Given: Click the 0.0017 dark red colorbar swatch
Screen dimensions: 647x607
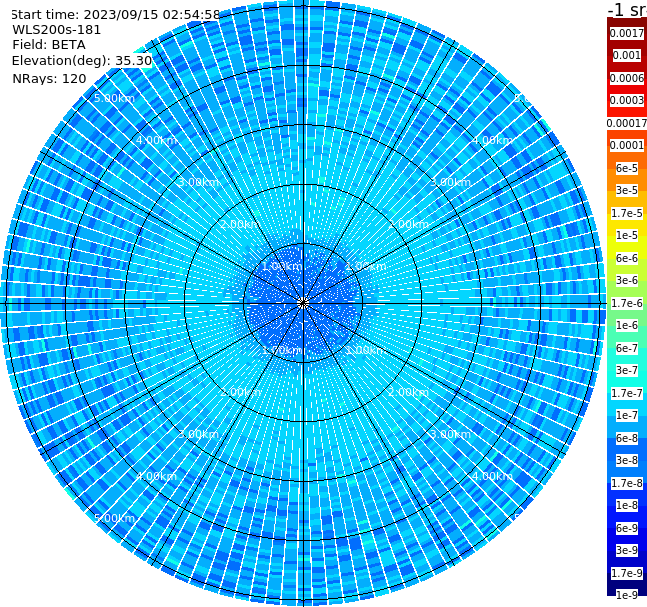Looking at the screenshot, I should coord(627,33).
